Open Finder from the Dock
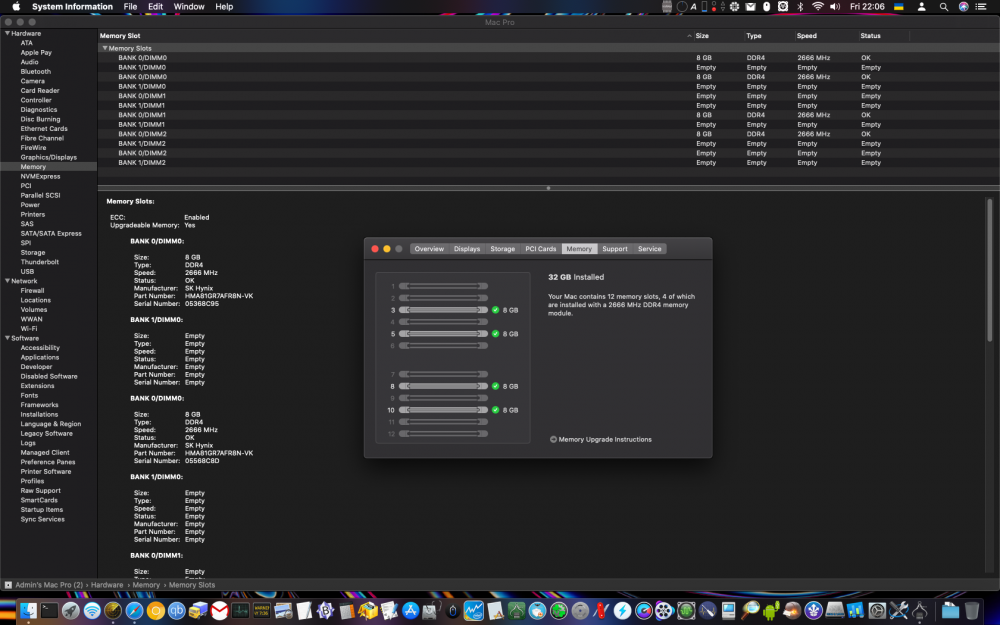1000x625 pixels. 28,611
